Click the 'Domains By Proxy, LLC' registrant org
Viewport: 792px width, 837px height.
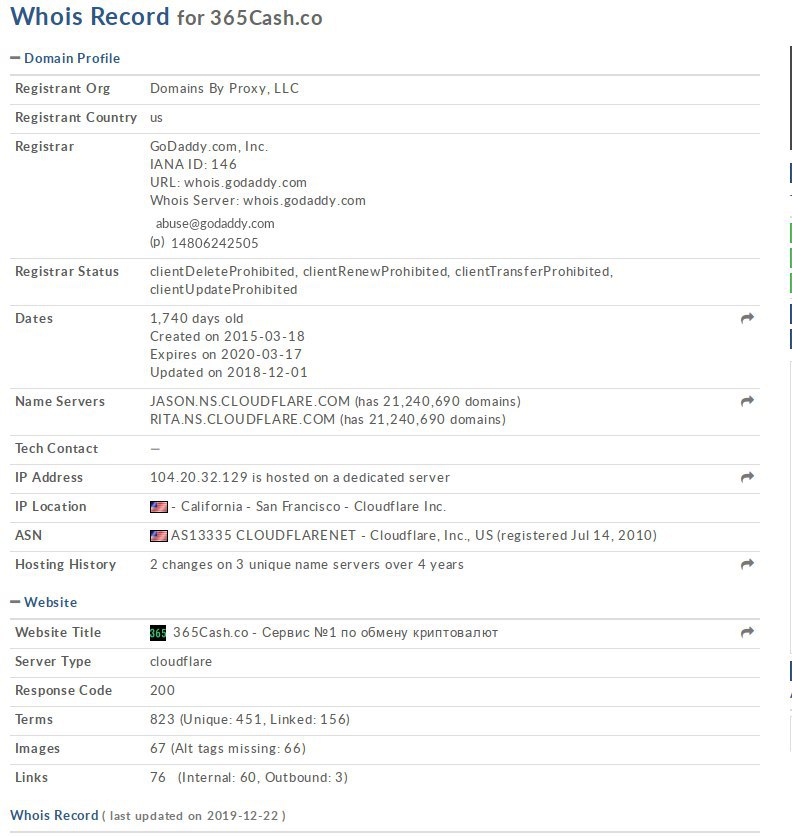(x=224, y=88)
